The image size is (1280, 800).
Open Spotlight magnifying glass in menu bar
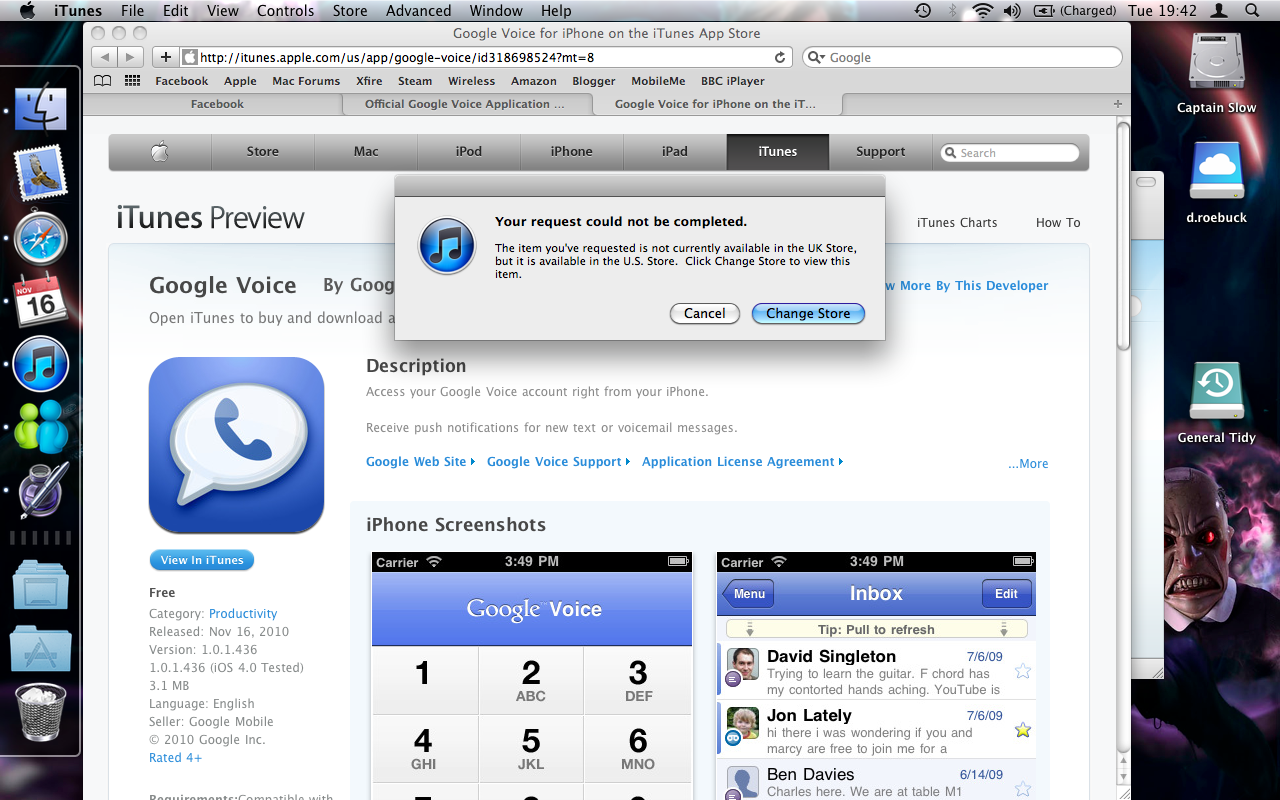tap(1253, 11)
